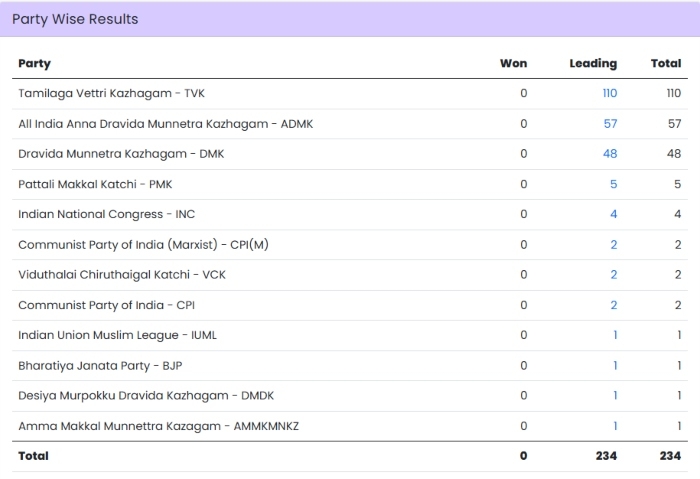Open BJP leading count link

615,366
